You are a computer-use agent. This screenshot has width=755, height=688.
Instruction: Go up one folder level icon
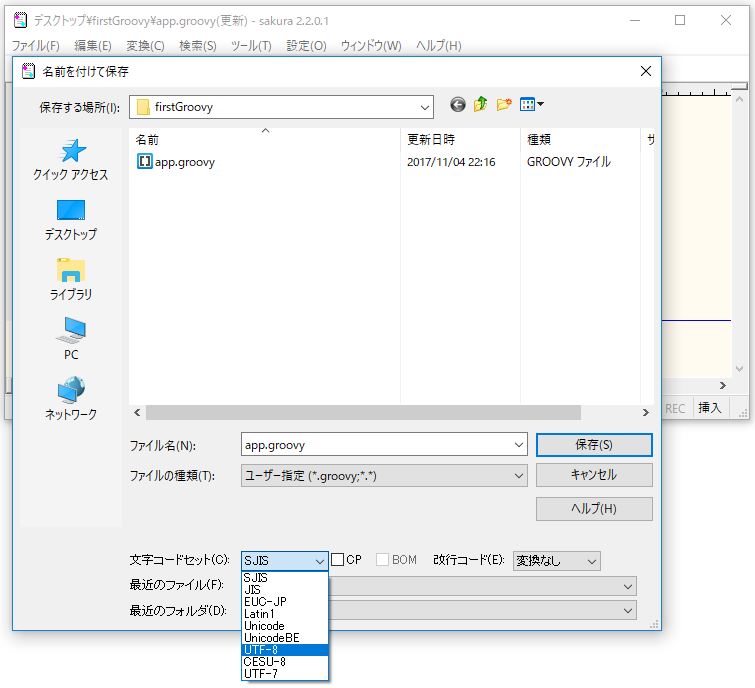[x=481, y=104]
